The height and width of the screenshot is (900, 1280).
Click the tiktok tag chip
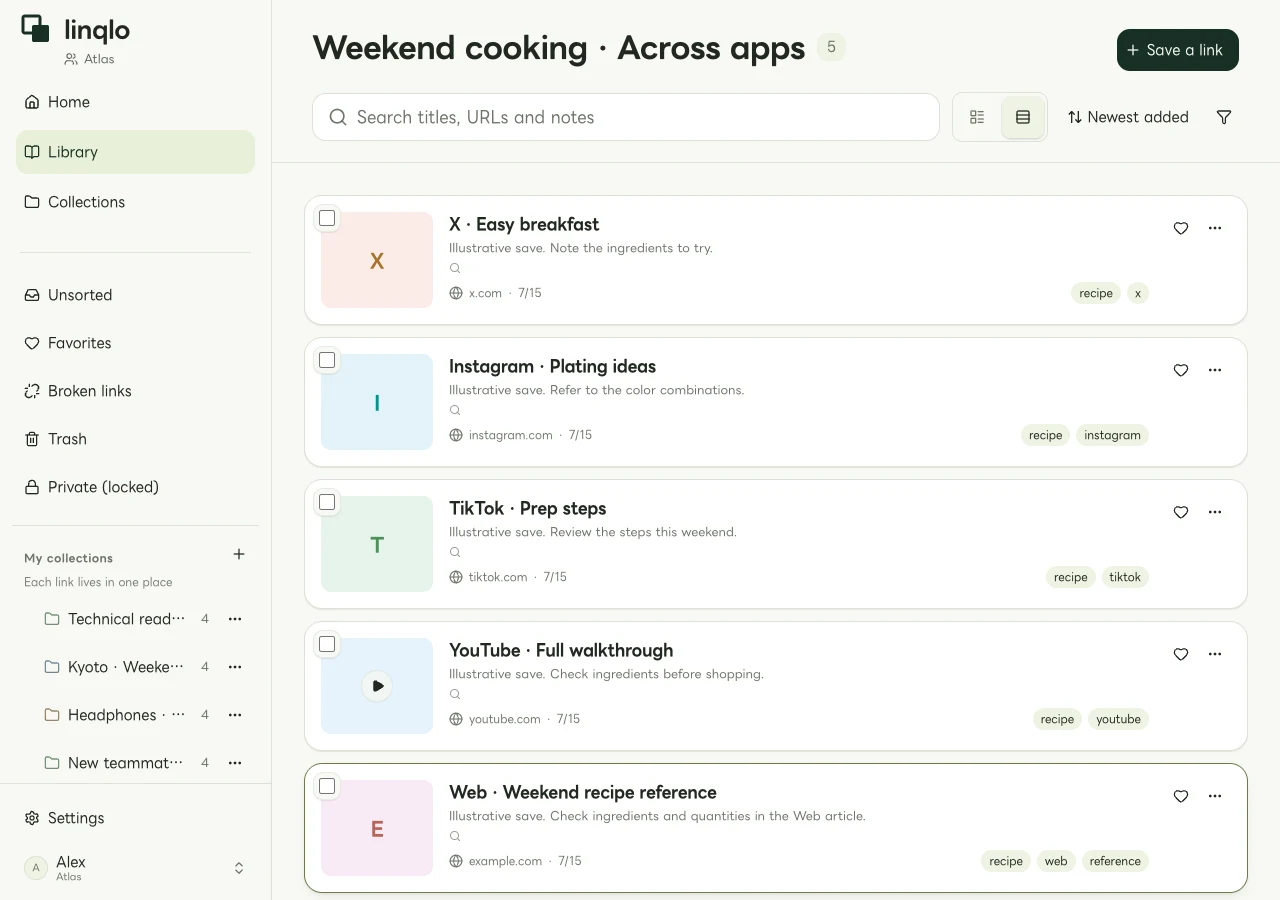(x=1125, y=577)
